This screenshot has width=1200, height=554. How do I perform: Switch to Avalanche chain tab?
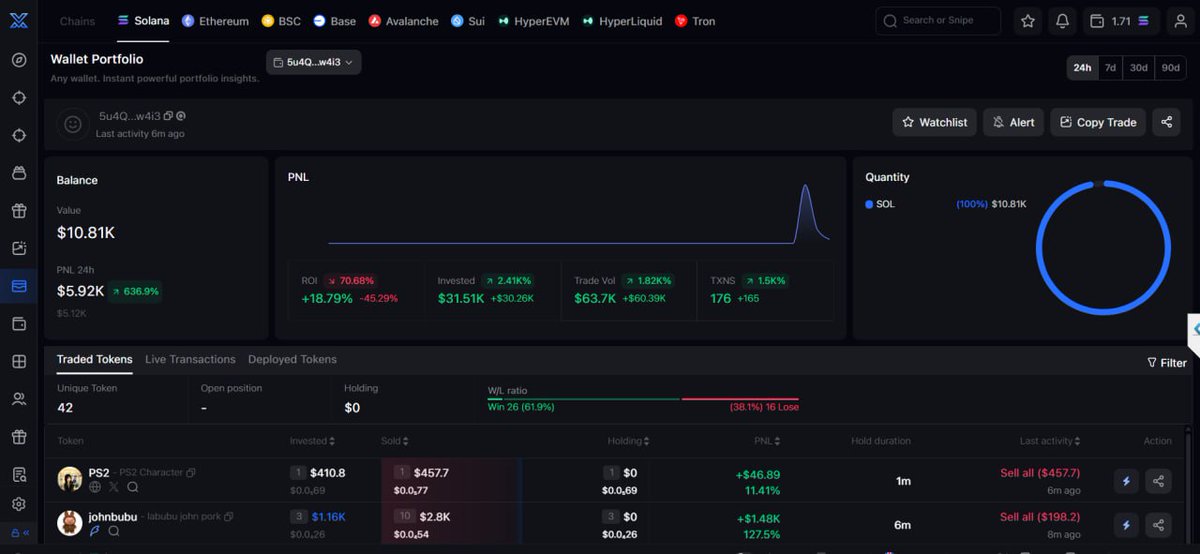[x=403, y=21]
